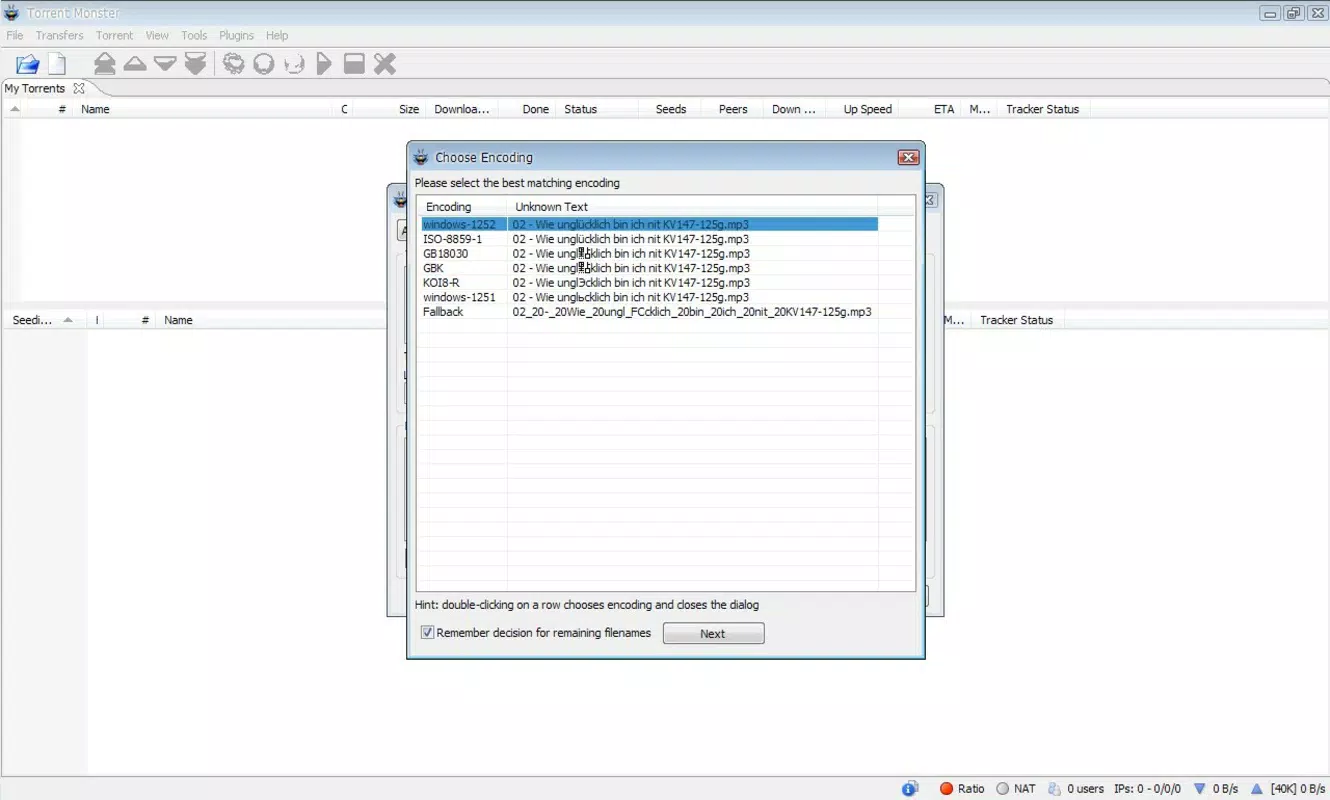Click the broken ring toolbar icon

[x=294, y=64]
